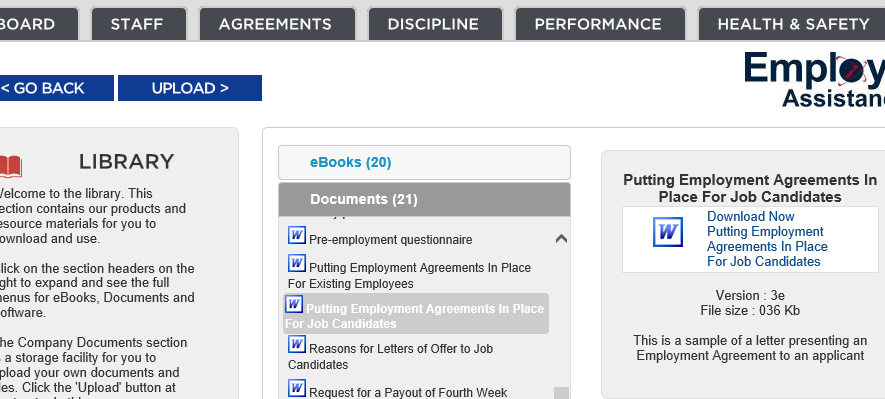This screenshot has width=885, height=399.
Task: Click the documents list scrollbar thumb
Action: [x=561, y=393]
